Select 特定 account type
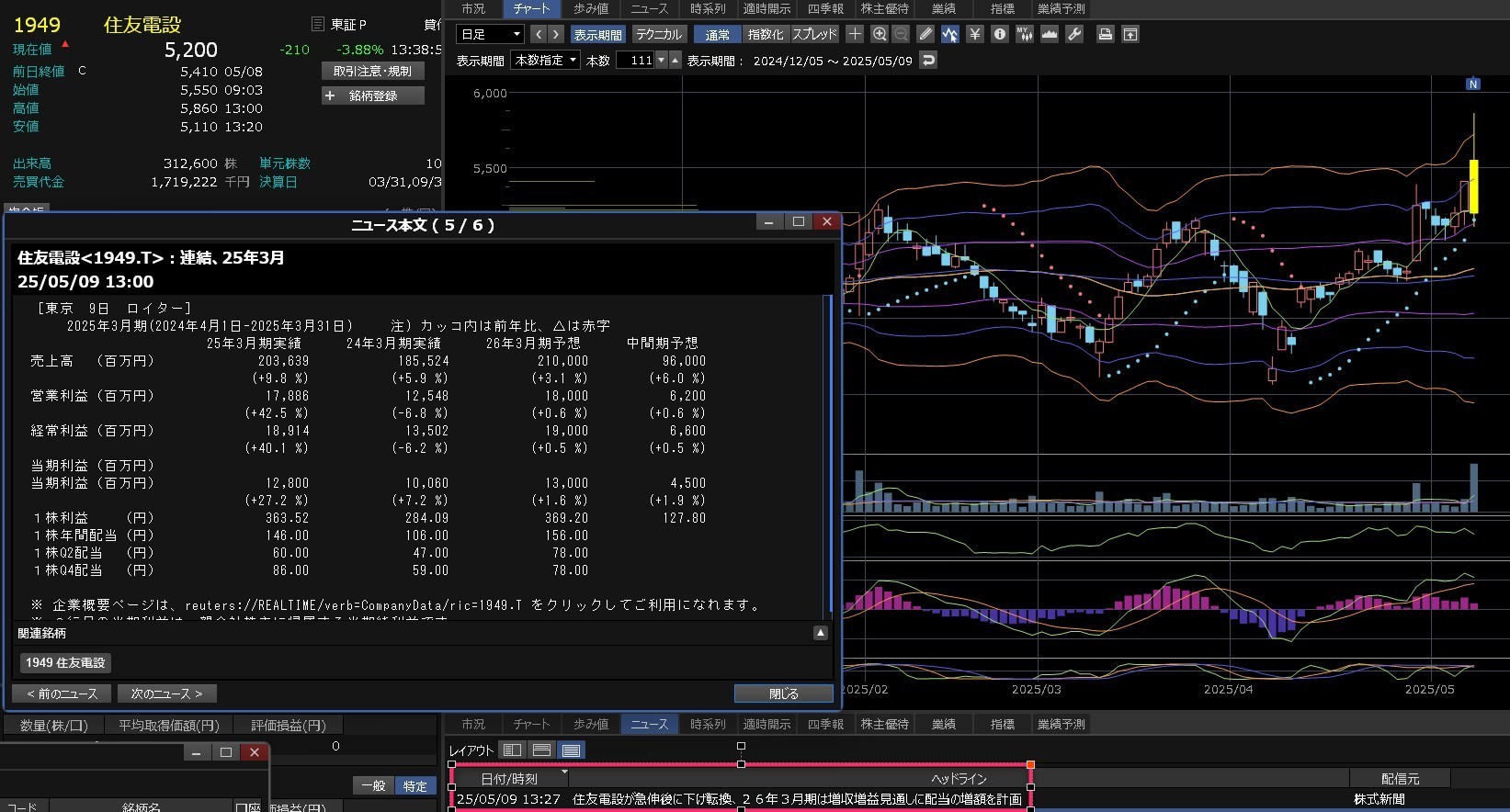 point(414,785)
